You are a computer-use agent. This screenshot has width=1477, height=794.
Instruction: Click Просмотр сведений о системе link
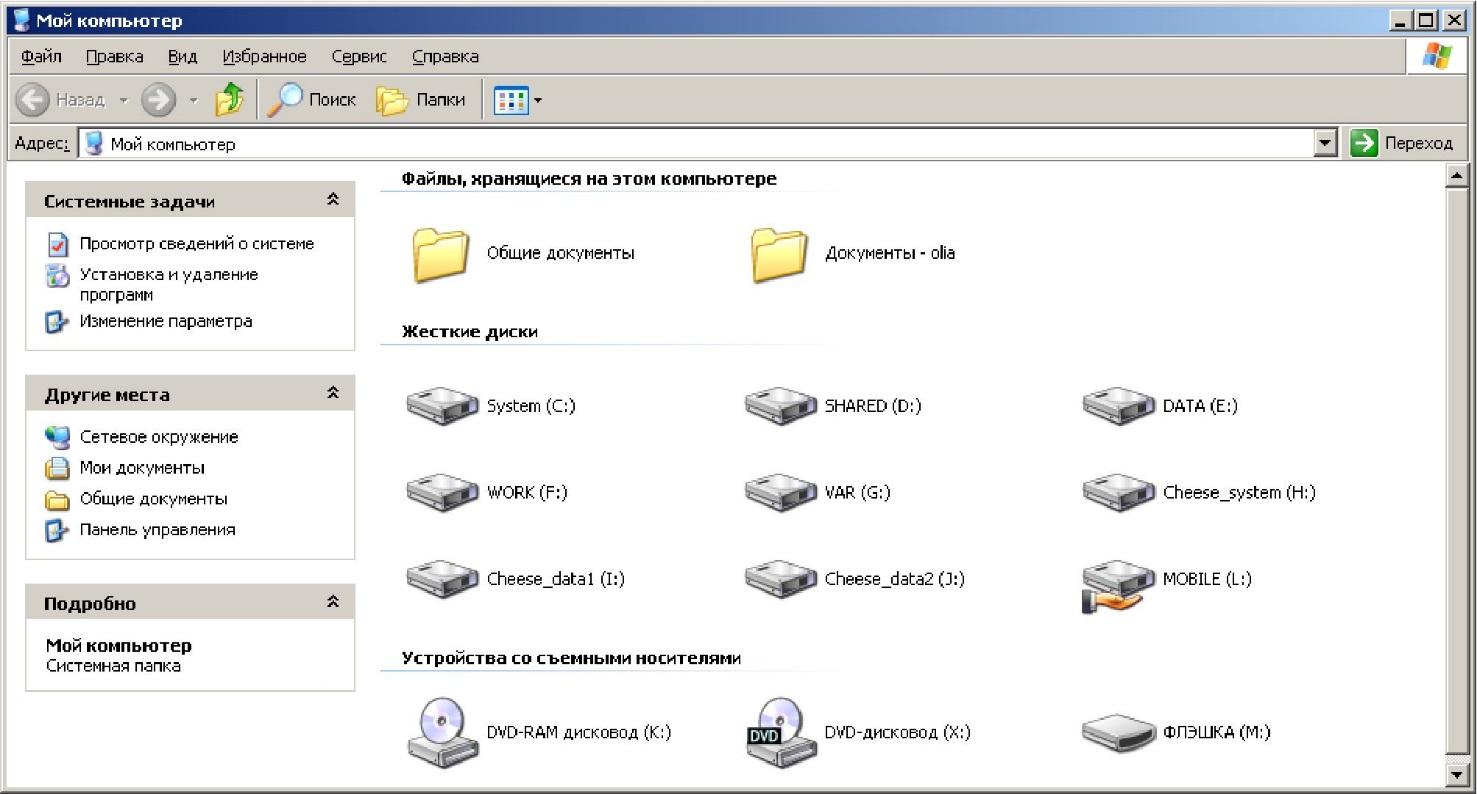[196, 243]
